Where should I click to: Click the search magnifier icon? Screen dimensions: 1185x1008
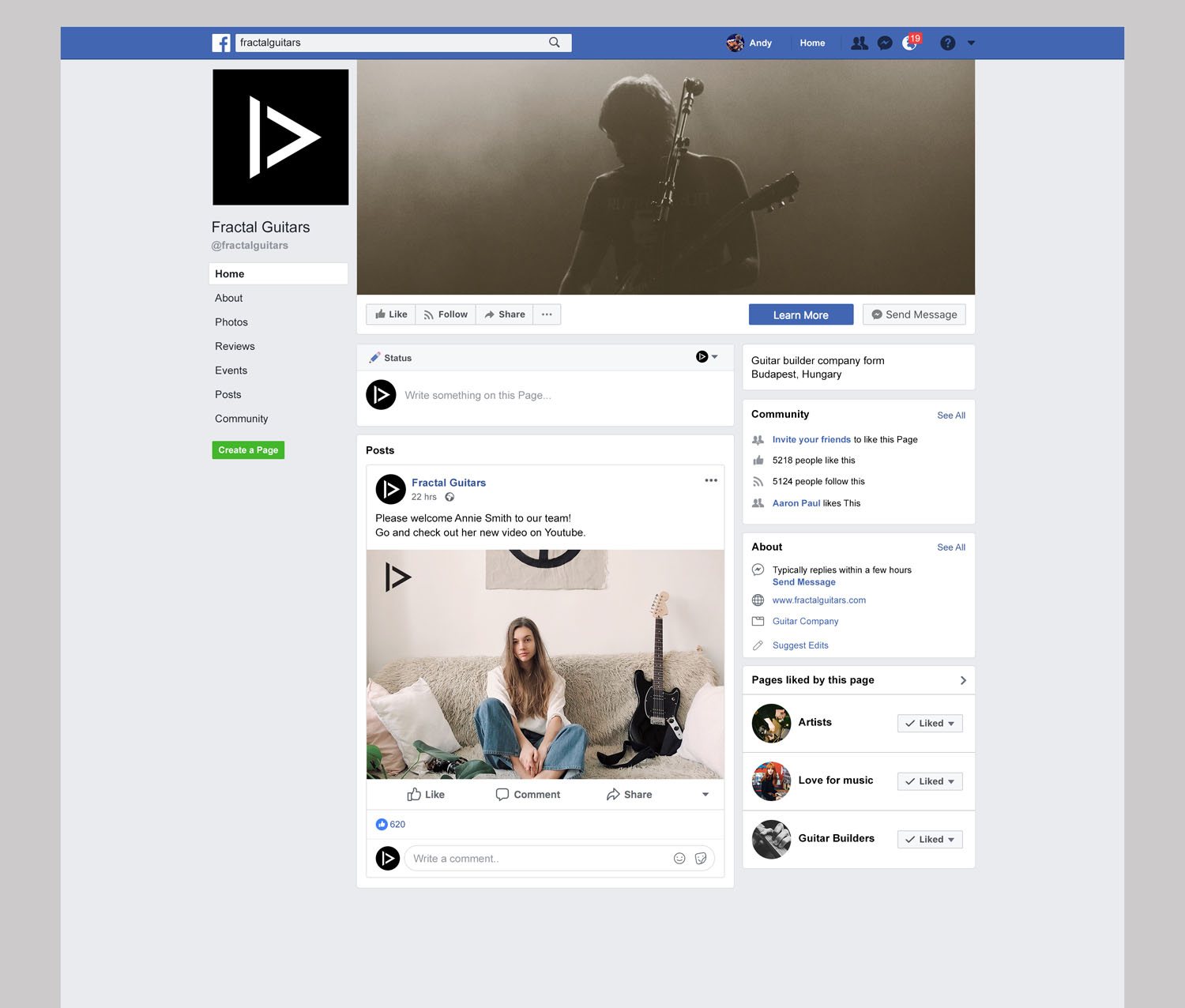coord(555,43)
